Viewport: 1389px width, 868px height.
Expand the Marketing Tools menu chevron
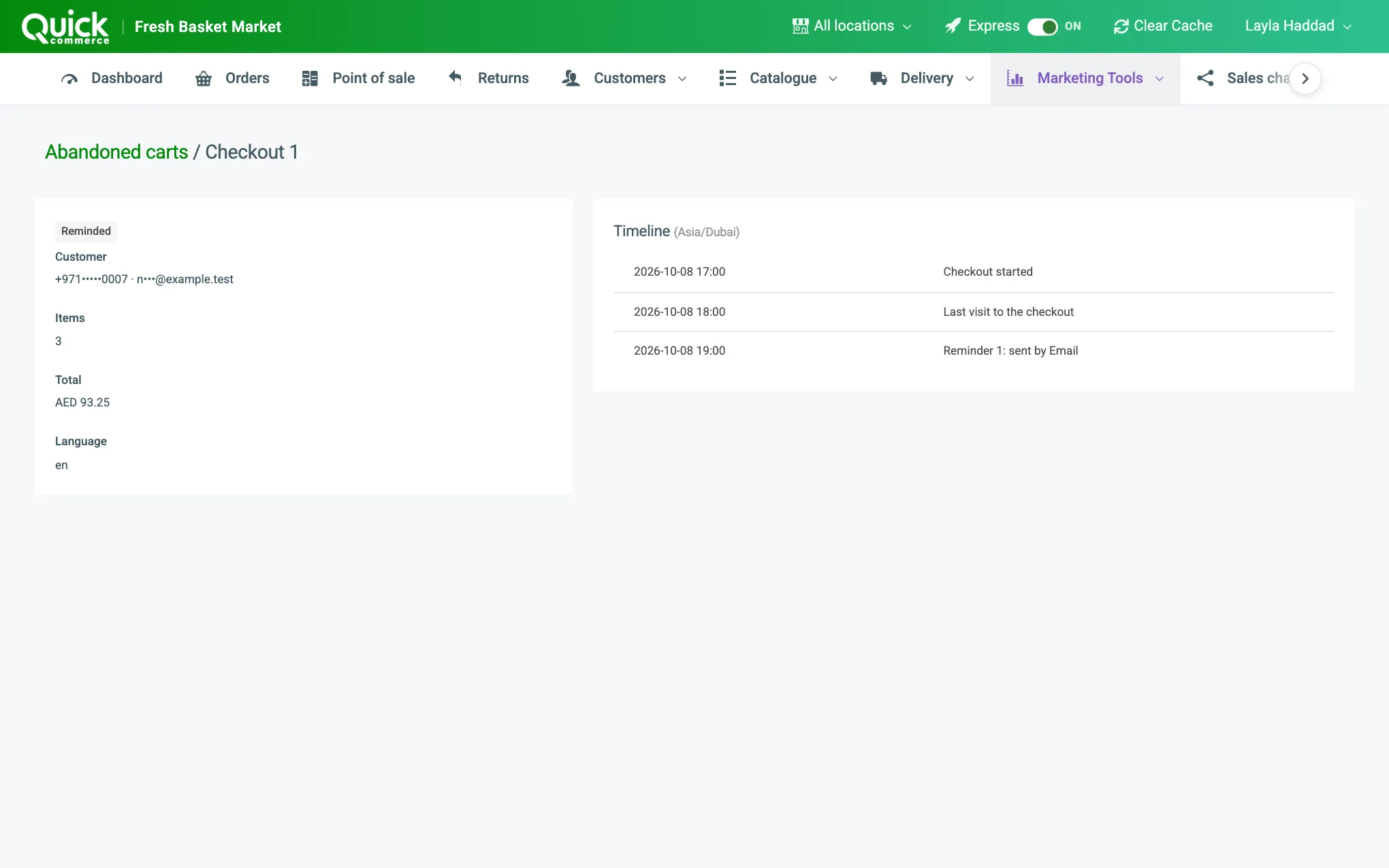1160,79
